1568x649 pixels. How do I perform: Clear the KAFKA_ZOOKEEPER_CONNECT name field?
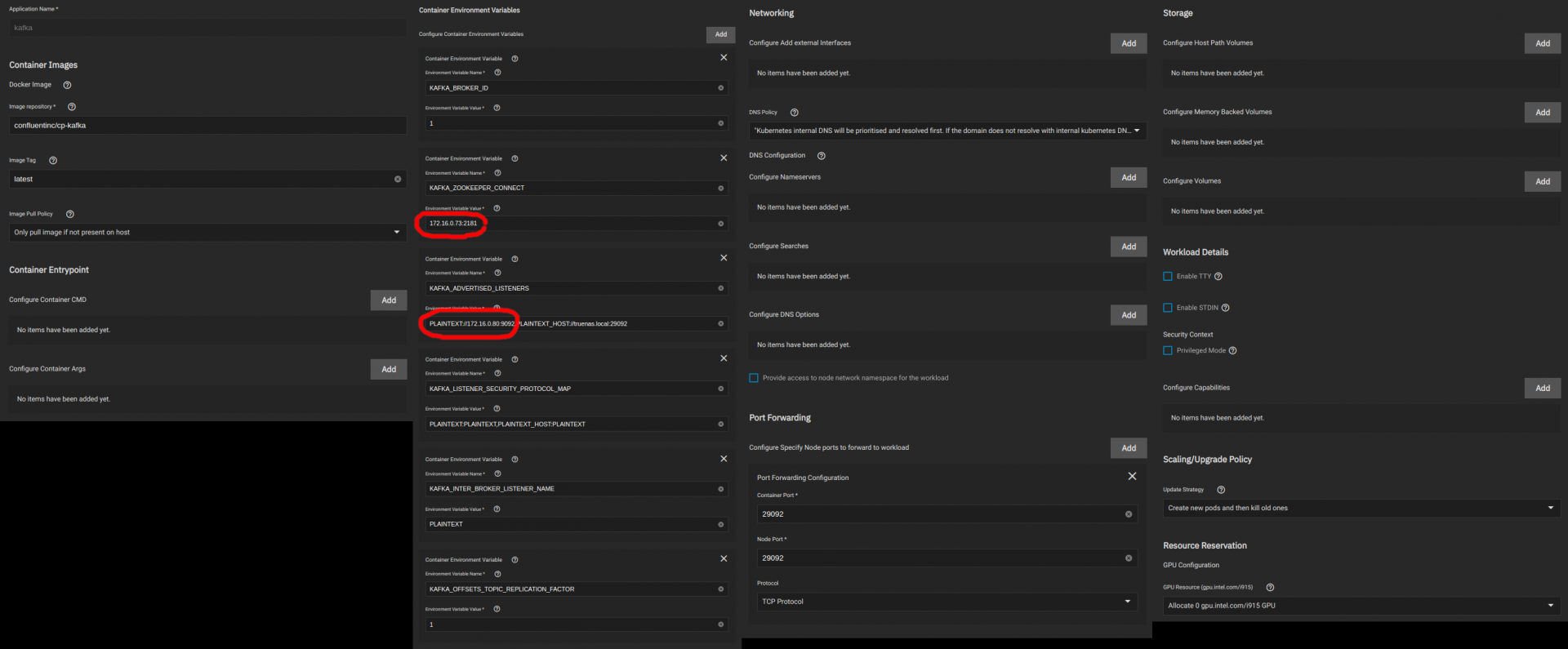(x=720, y=188)
